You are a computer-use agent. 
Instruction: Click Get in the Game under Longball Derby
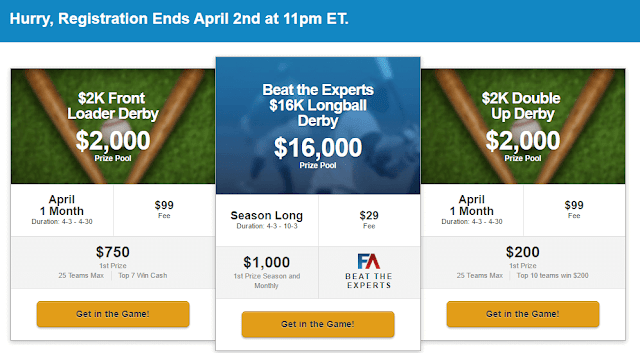(318, 324)
